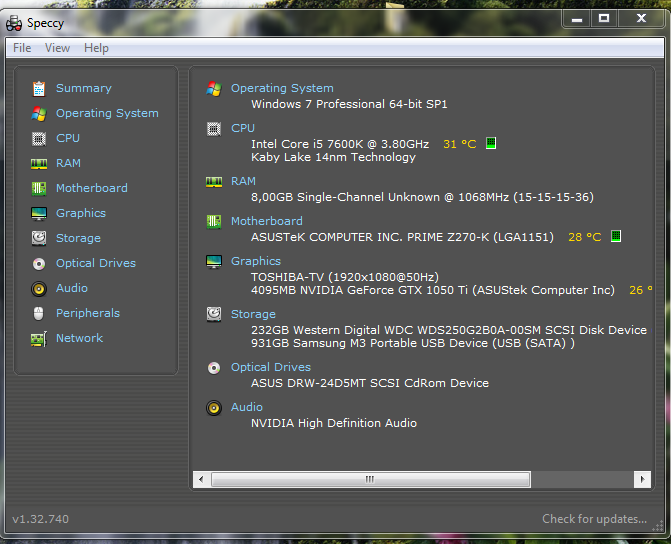Click the Optical Drives disc icon in summary
The width and height of the screenshot is (671, 544).
click(214, 368)
